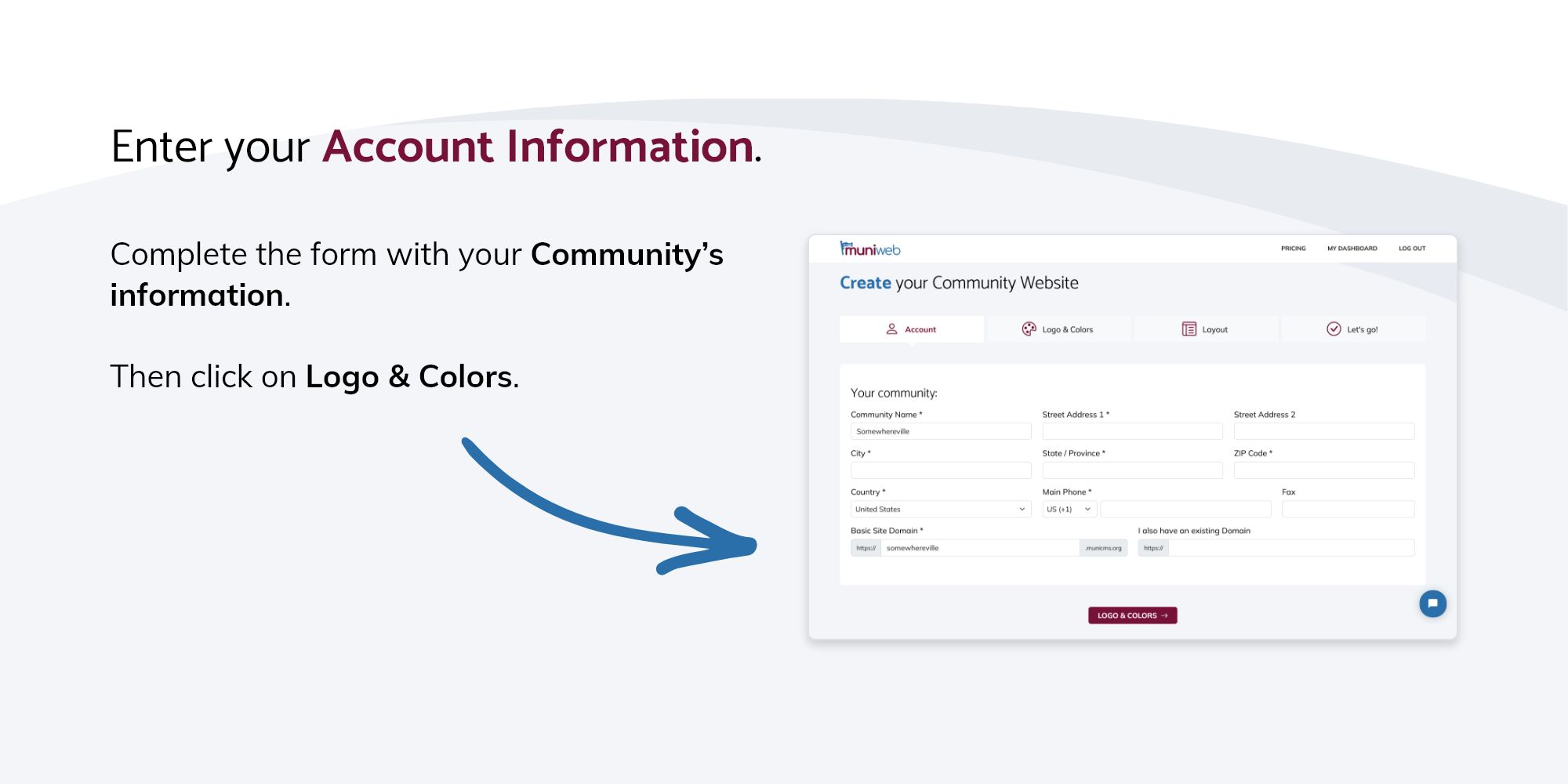Image resolution: width=1568 pixels, height=784 pixels.
Task: Open the chat support bubble
Action: coord(1432,604)
